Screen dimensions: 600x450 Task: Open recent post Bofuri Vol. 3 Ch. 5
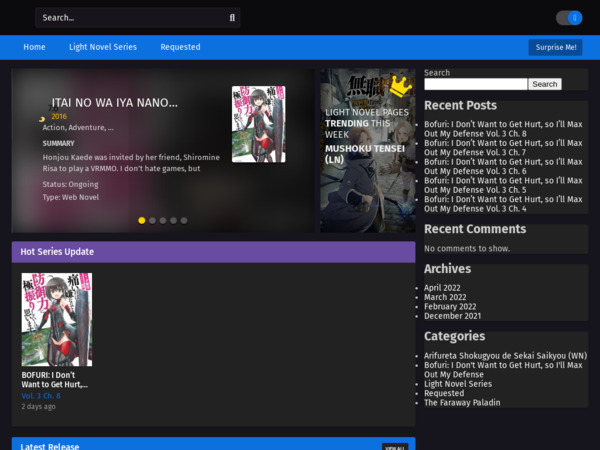(503, 185)
